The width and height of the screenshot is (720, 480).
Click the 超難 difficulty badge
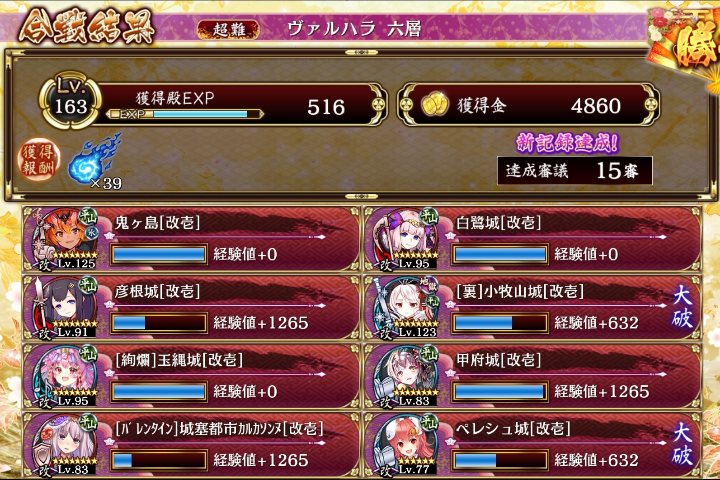pyautogui.click(x=229, y=30)
